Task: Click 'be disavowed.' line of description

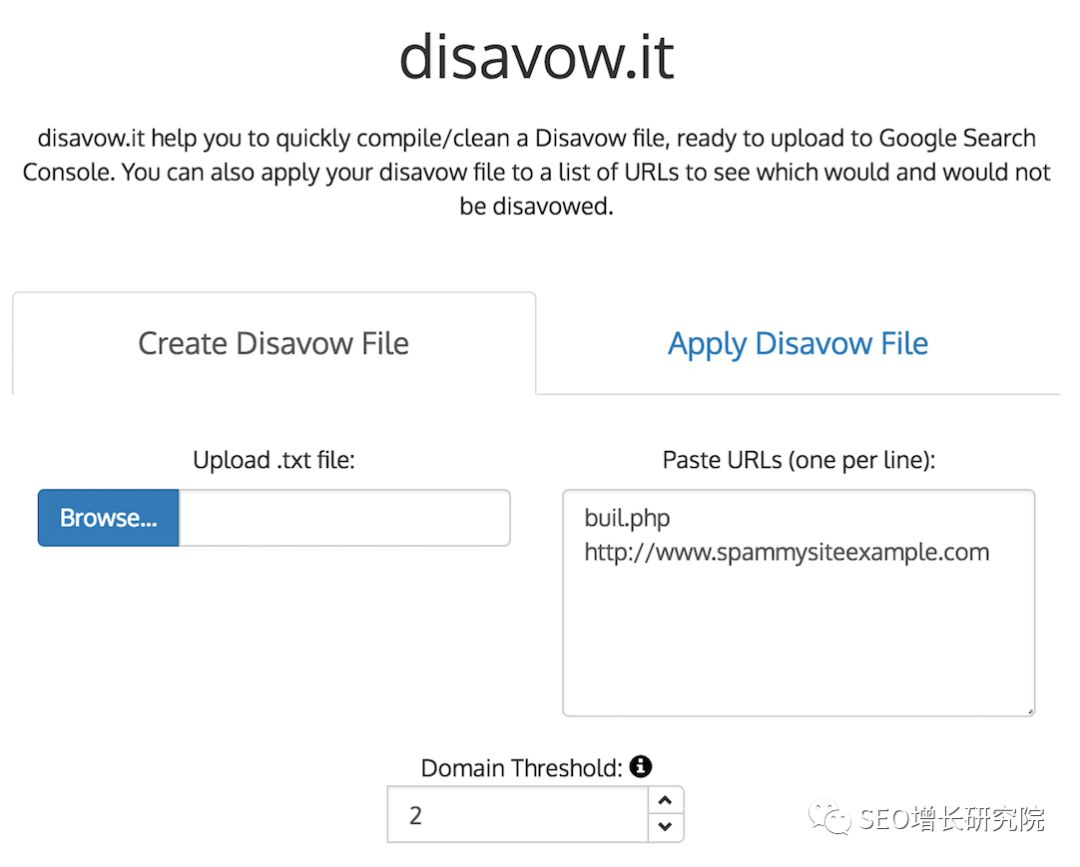Action: (537, 206)
